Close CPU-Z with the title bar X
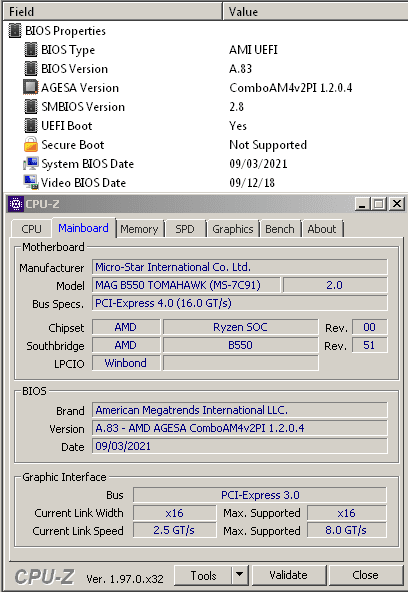Viewport: 408px width, 592px height. coord(397,204)
